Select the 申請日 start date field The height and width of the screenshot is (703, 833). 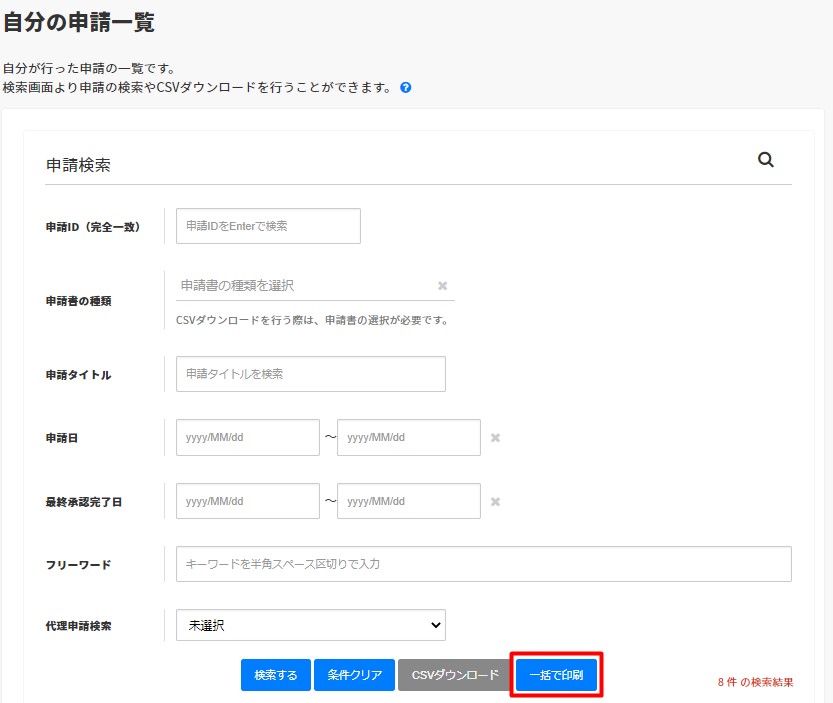247,438
